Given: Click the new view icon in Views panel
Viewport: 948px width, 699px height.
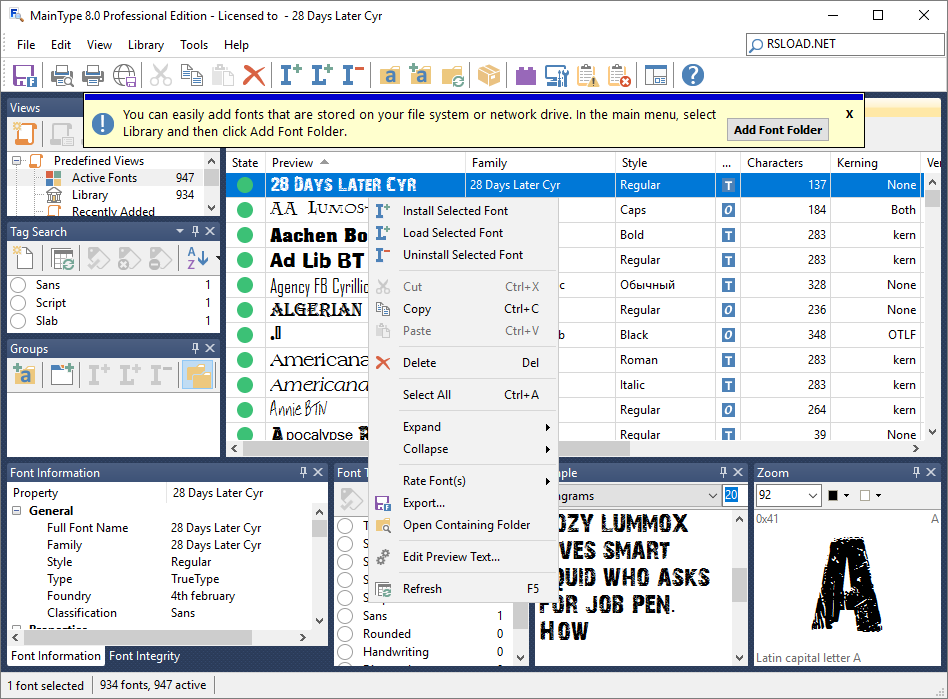Looking at the screenshot, I should pyautogui.click(x=25, y=134).
